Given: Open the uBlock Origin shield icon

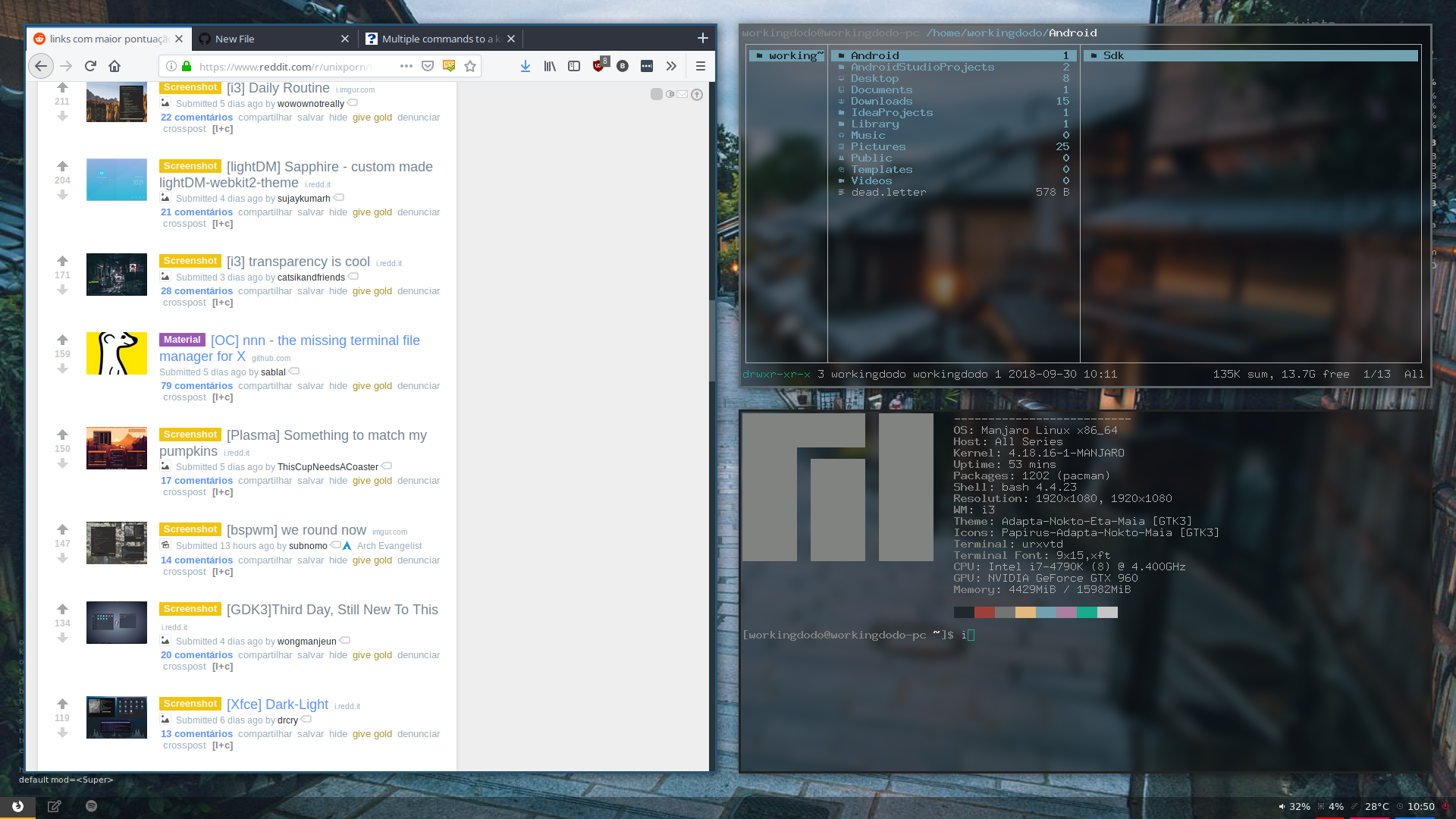Looking at the screenshot, I should pos(598,67).
